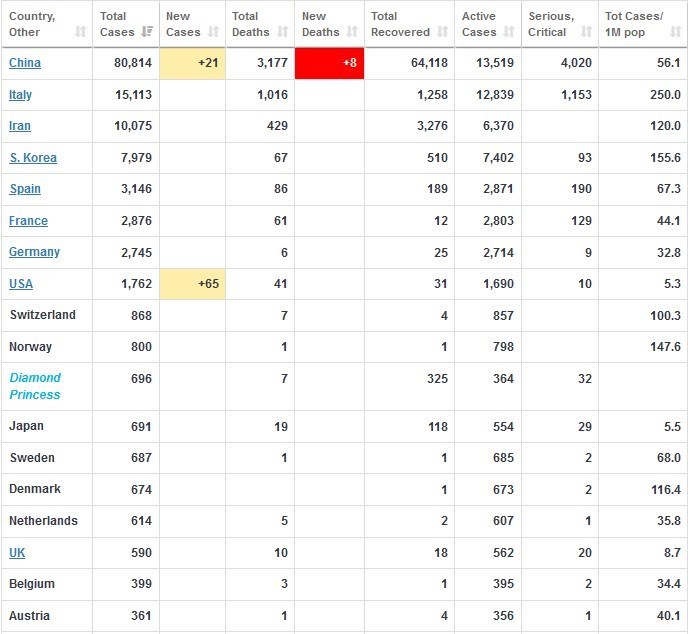Select the Germany country link
The width and height of the screenshot is (688, 634).
point(34,252)
